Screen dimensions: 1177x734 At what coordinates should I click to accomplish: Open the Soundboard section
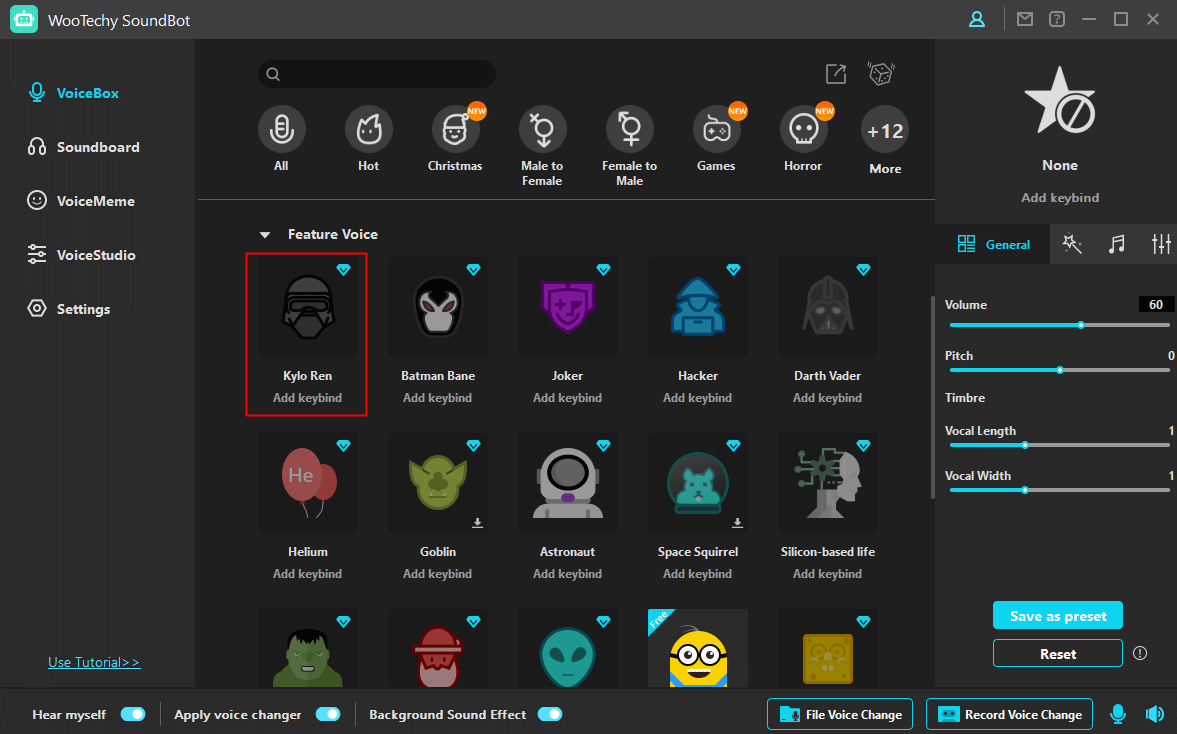[x=97, y=147]
